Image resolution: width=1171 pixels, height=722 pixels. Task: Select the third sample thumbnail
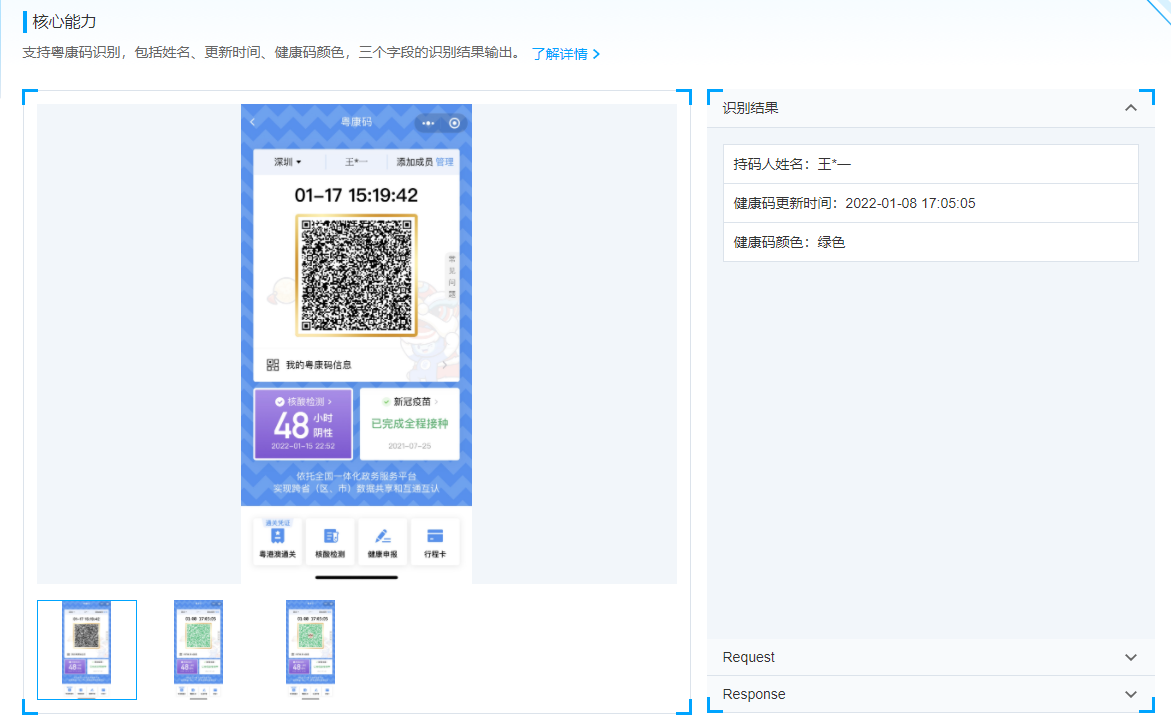310,650
